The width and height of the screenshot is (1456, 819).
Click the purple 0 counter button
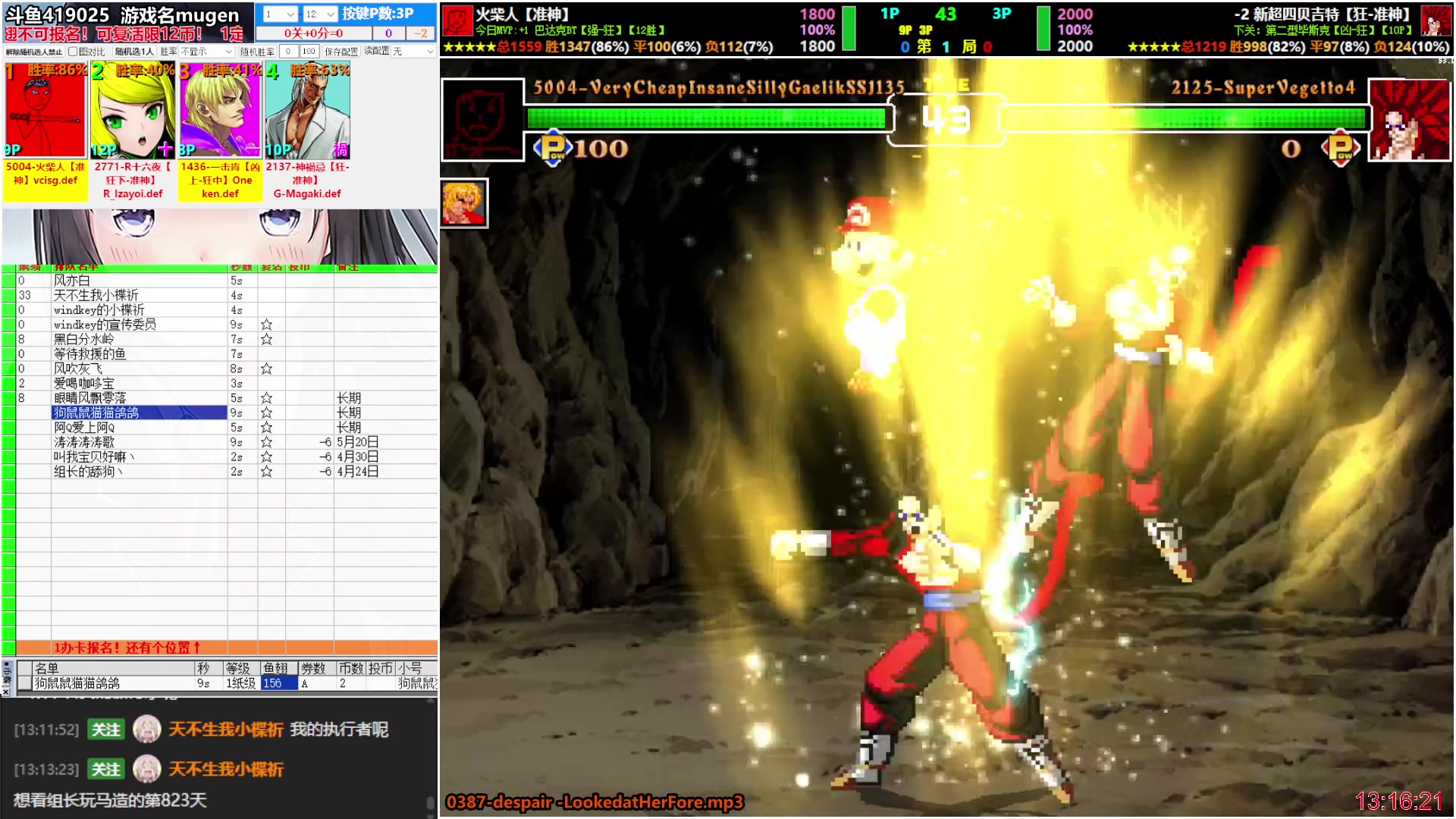[x=388, y=33]
